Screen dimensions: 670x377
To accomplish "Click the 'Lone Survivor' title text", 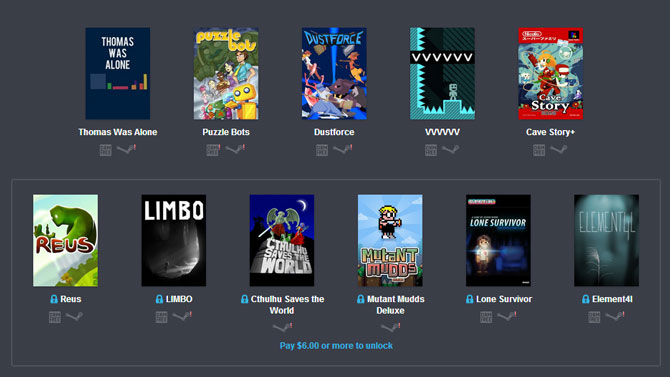I will [x=504, y=299].
